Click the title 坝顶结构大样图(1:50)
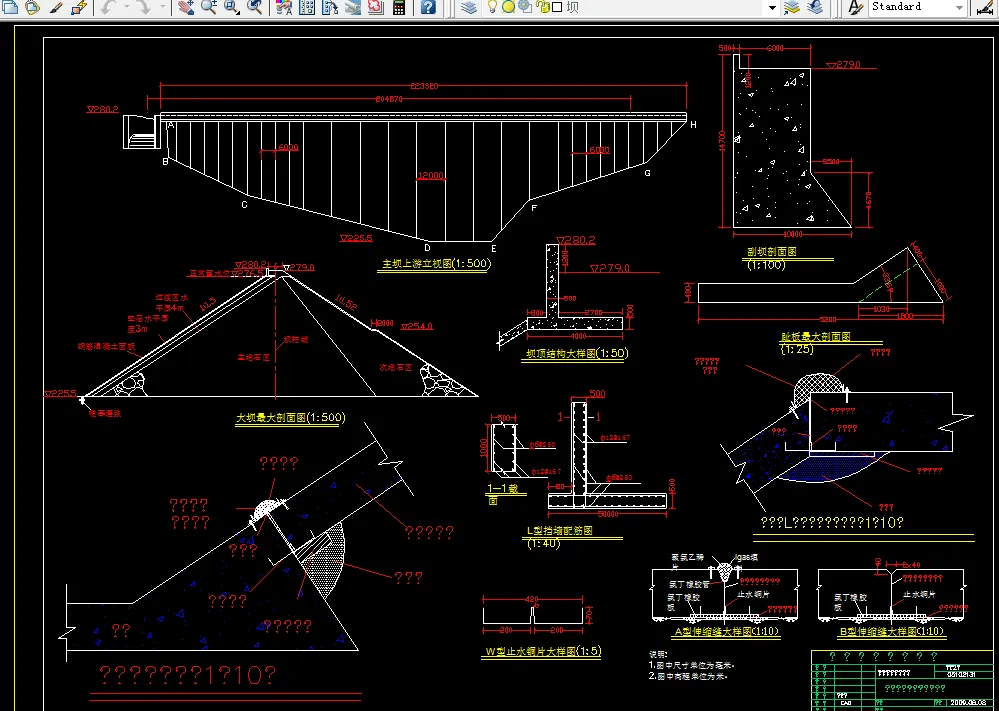Screen dimensions: 999x711 [577, 353]
